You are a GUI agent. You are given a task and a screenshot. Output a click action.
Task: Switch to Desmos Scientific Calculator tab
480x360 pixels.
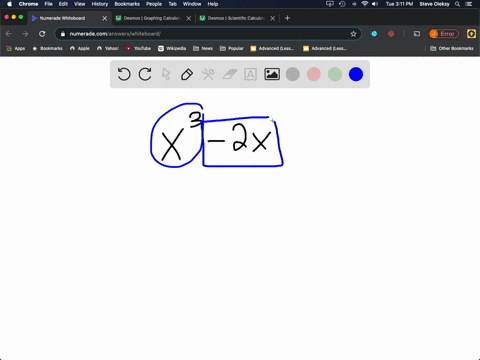[x=236, y=18]
